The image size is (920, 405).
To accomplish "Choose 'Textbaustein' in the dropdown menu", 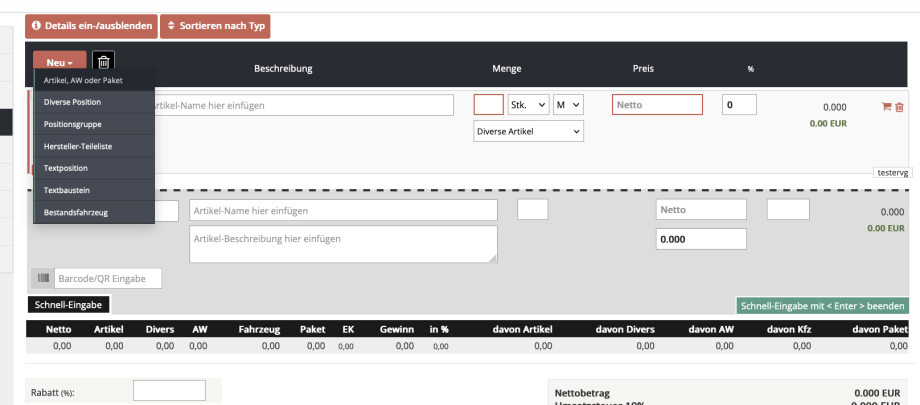I will pyautogui.click(x=67, y=190).
